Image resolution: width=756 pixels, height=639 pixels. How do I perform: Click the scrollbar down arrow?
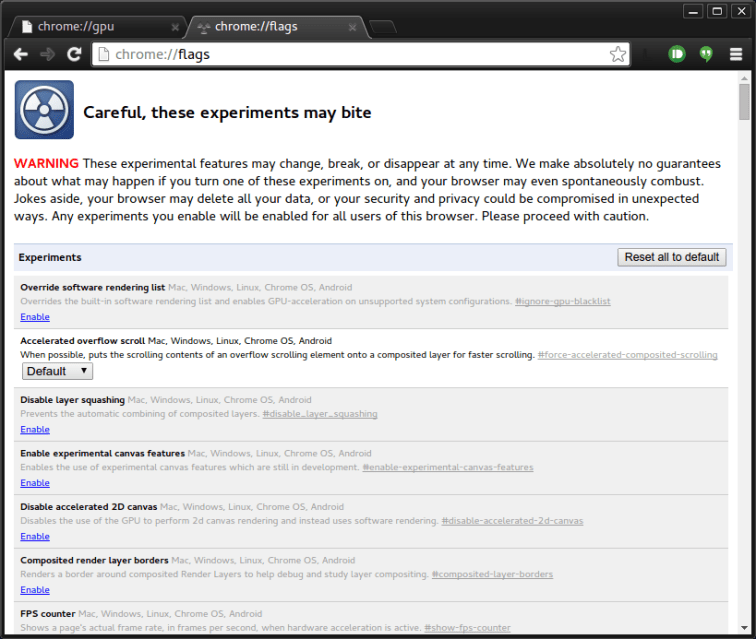click(744, 627)
